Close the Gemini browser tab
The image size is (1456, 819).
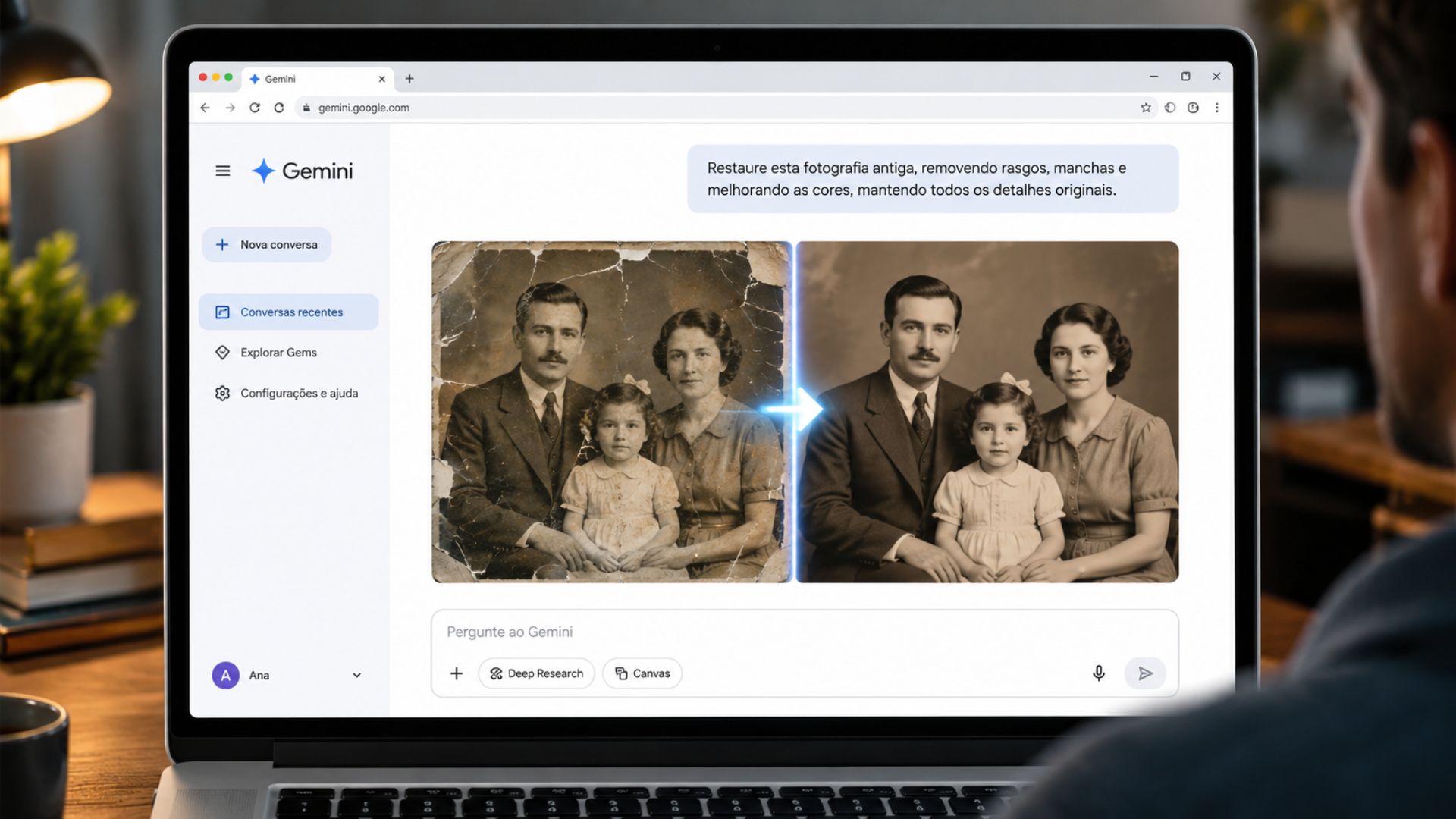click(x=382, y=79)
